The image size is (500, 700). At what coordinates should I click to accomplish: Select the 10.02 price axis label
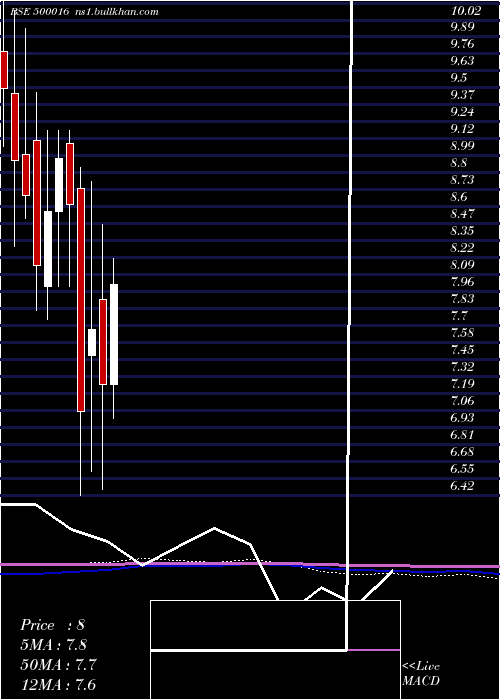pos(466,10)
